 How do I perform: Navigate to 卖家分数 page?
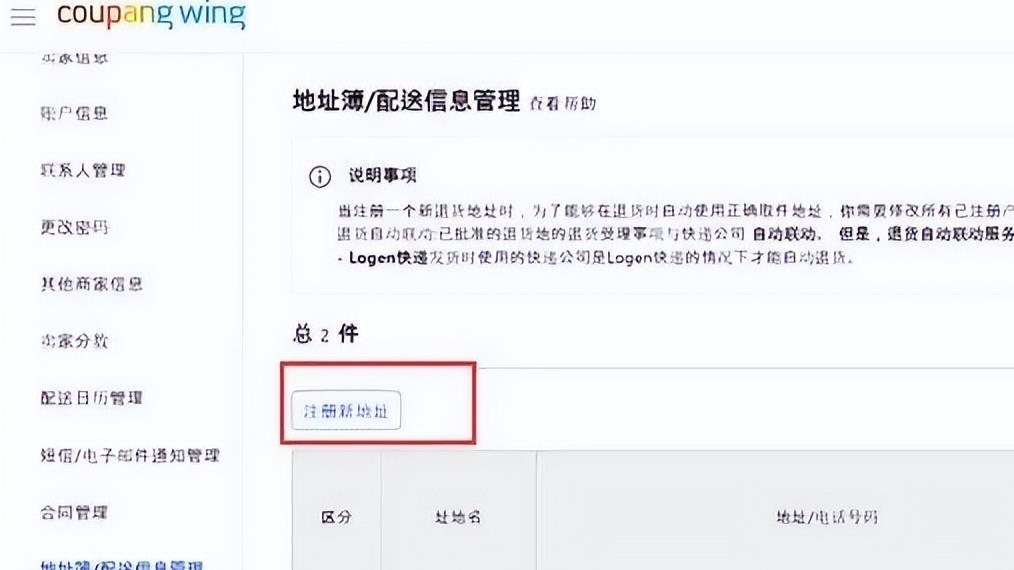tap(74, 341)
